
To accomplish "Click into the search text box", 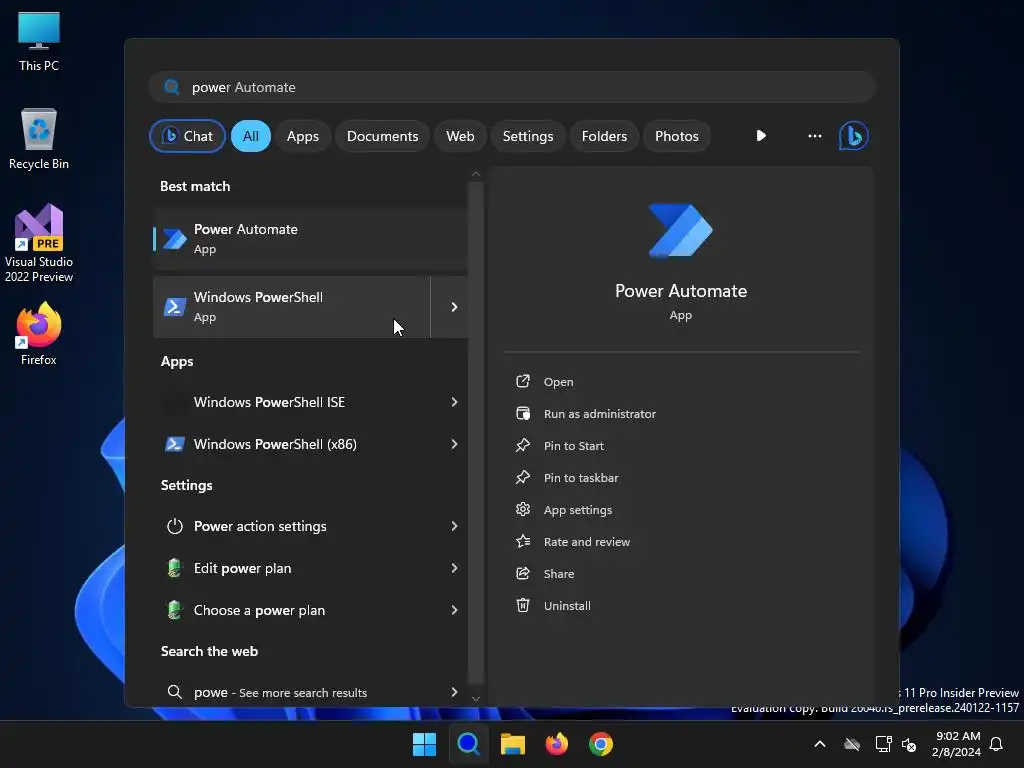I will [512, 87].
